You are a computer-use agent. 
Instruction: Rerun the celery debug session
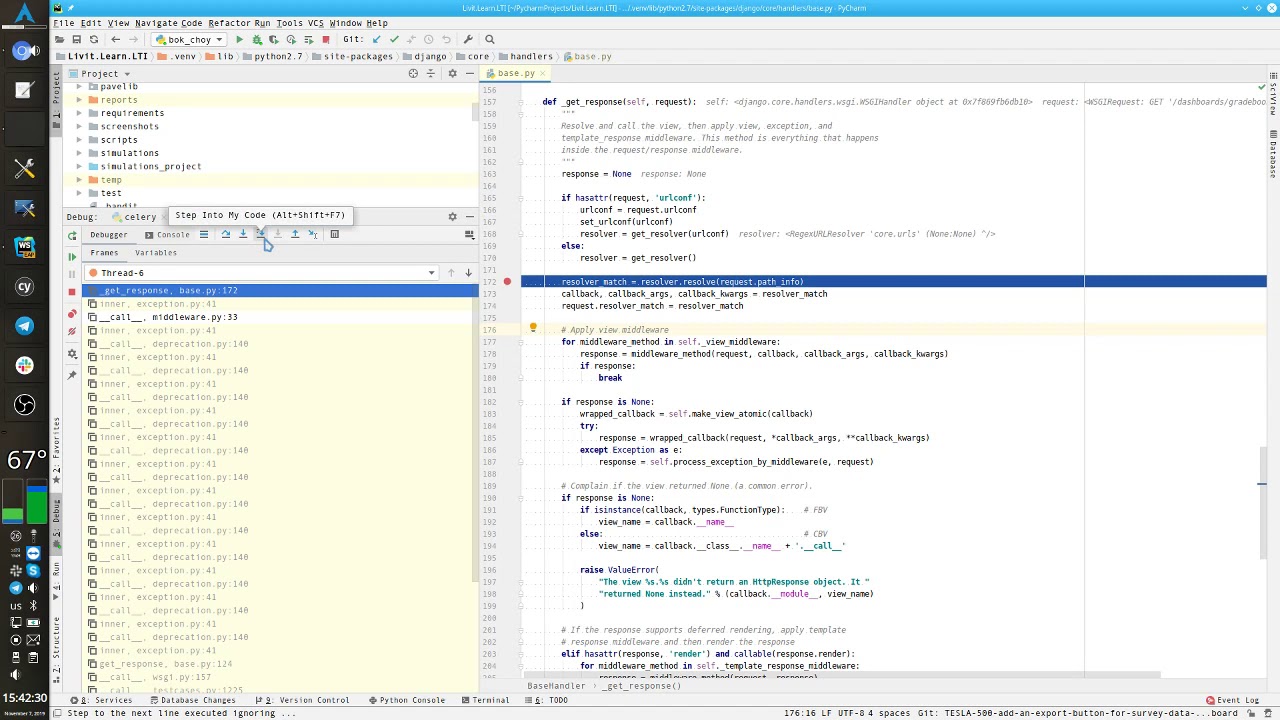click(x=72, y=236)
